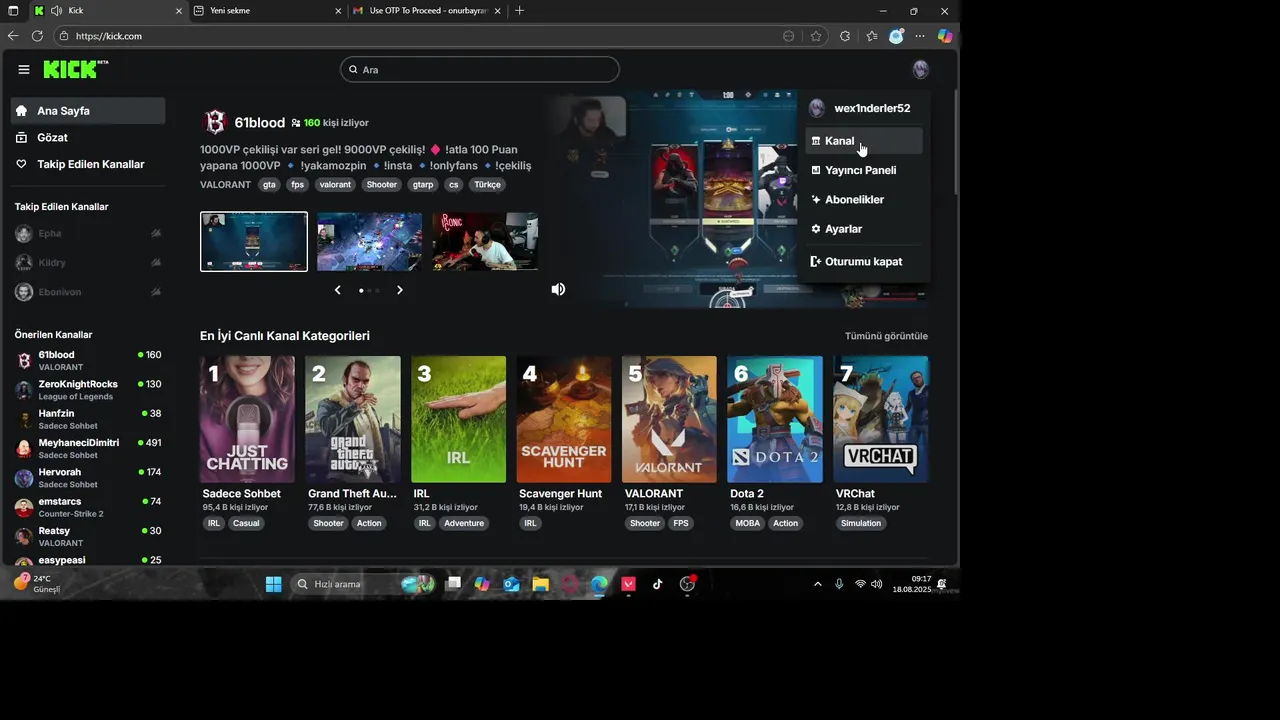1280x720 pixels.
Task: Open Gözat in sidebar
Action: tap(88, 137)
